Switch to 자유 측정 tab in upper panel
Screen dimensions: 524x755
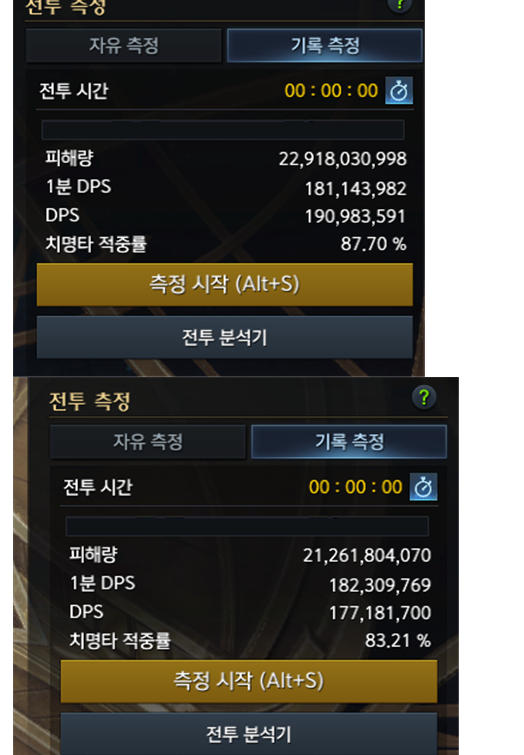point(124,46)
